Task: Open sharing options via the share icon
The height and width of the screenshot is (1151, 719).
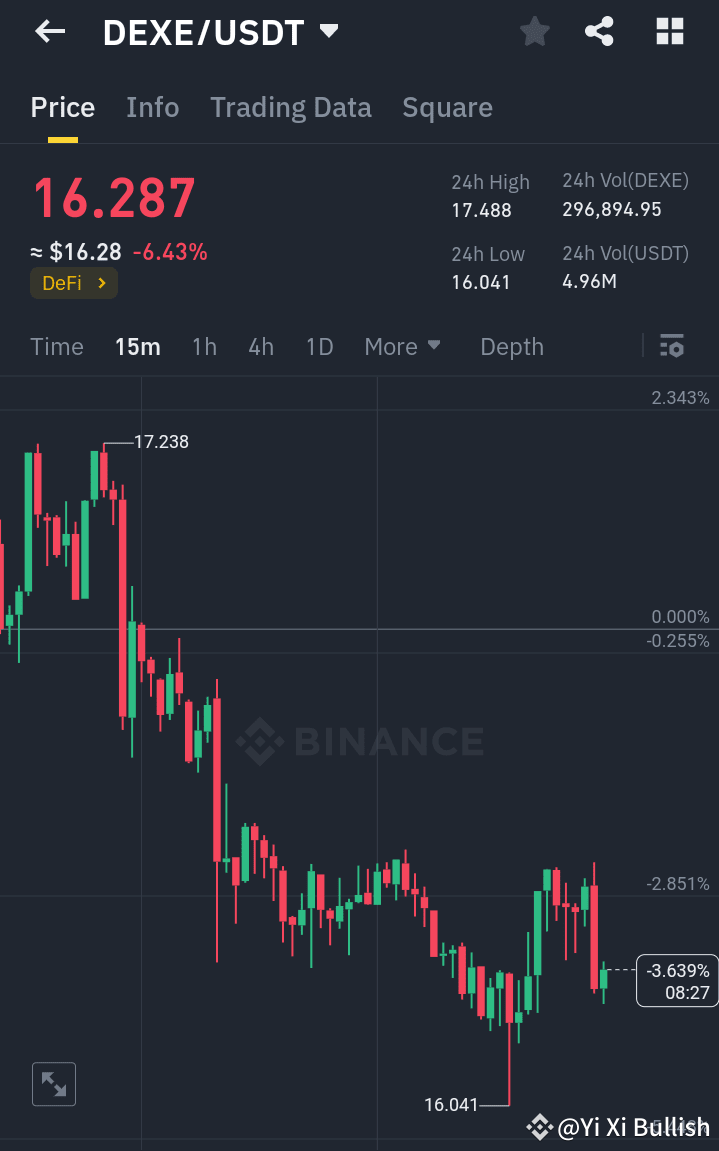Action: tap(599, 31)
